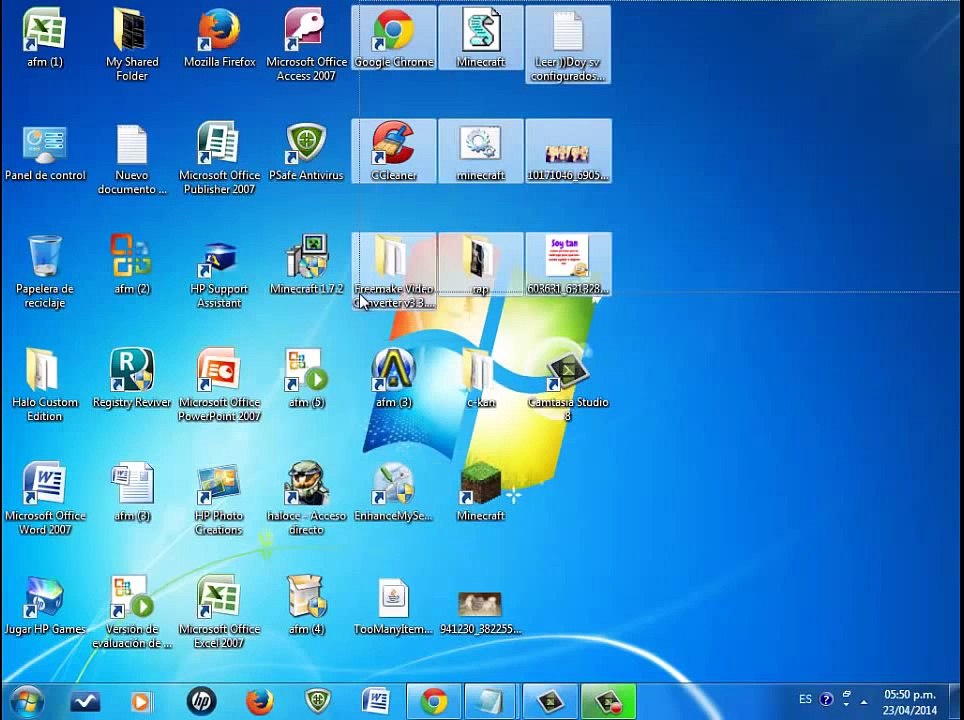The height and width of the screenshot is (720, 964).
Task: Select the Minecraft script file icon
Action: [481, 38]
